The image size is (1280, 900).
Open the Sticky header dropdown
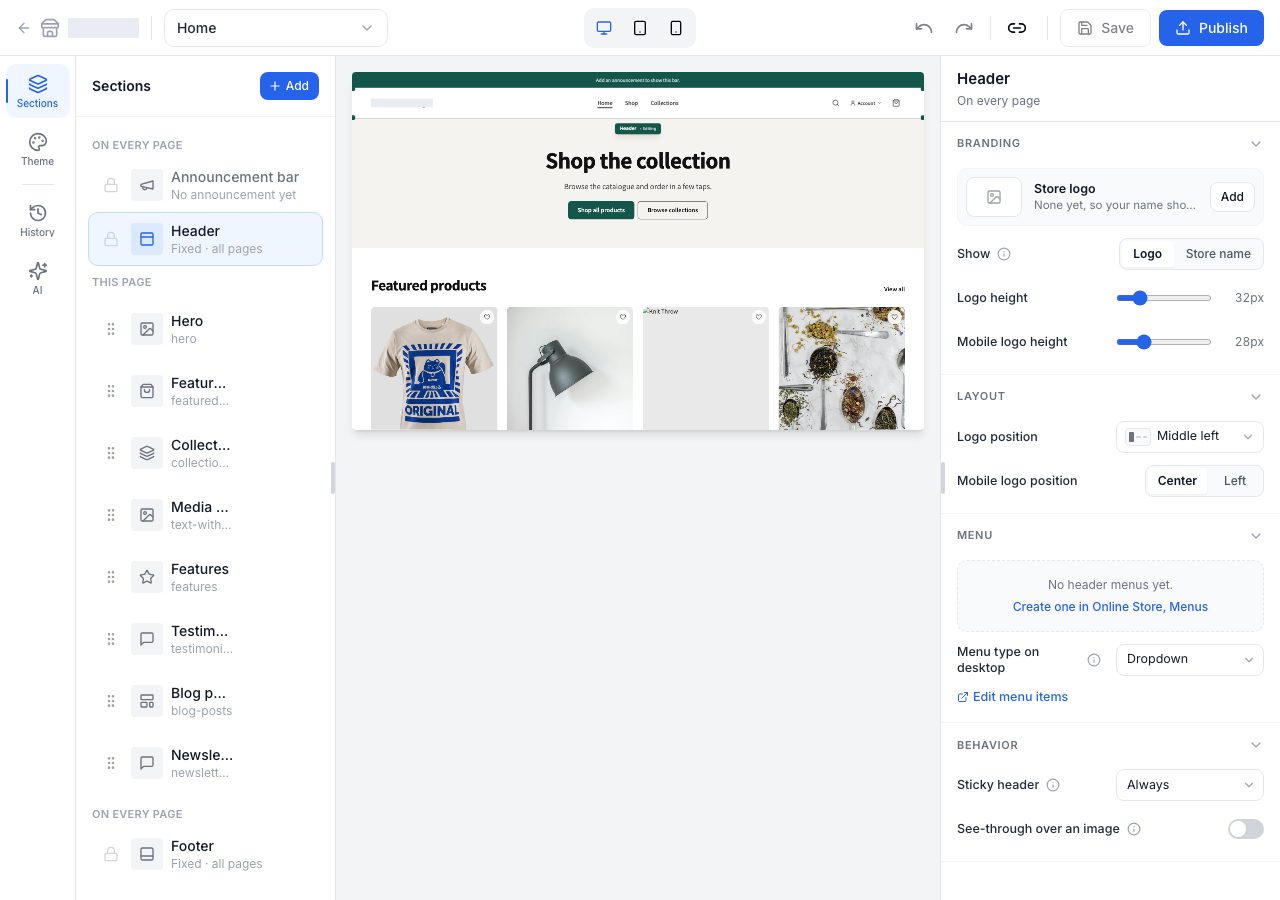coord(1190,785)
